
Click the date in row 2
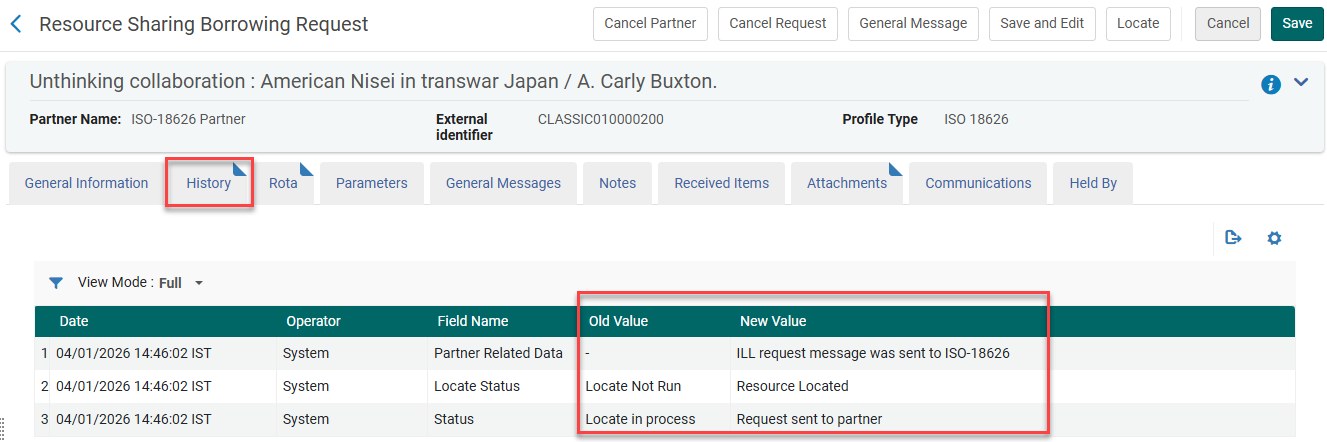[x=133, y=386]
